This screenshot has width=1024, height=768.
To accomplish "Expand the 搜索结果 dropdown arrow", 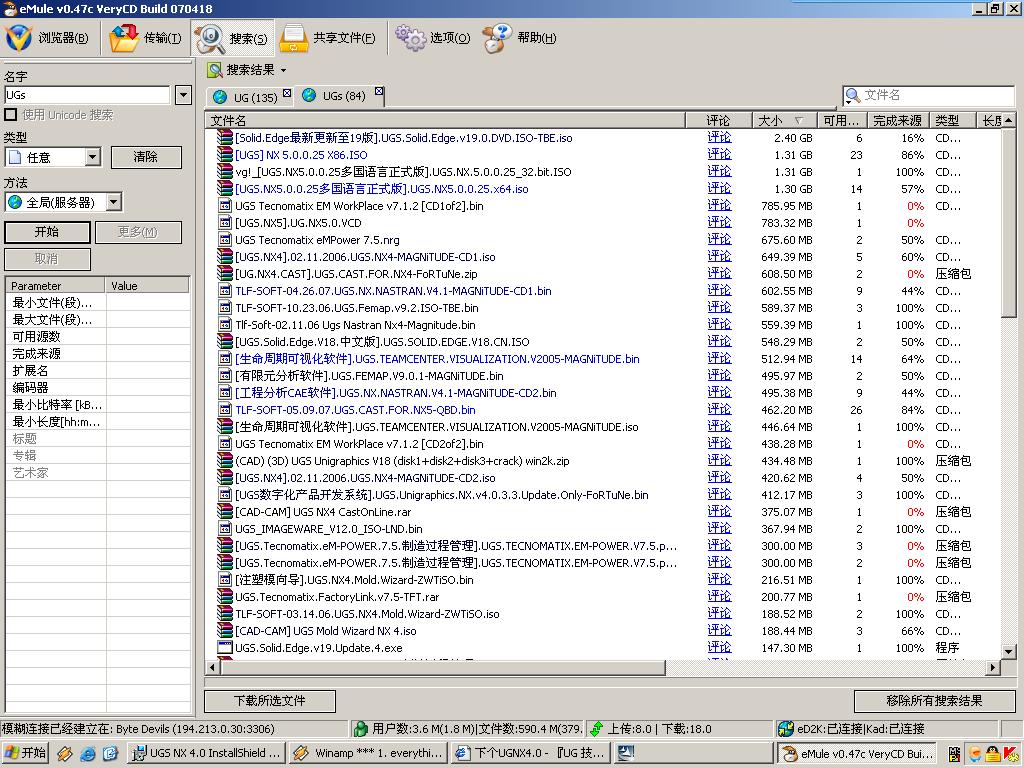I will (283, 70).
